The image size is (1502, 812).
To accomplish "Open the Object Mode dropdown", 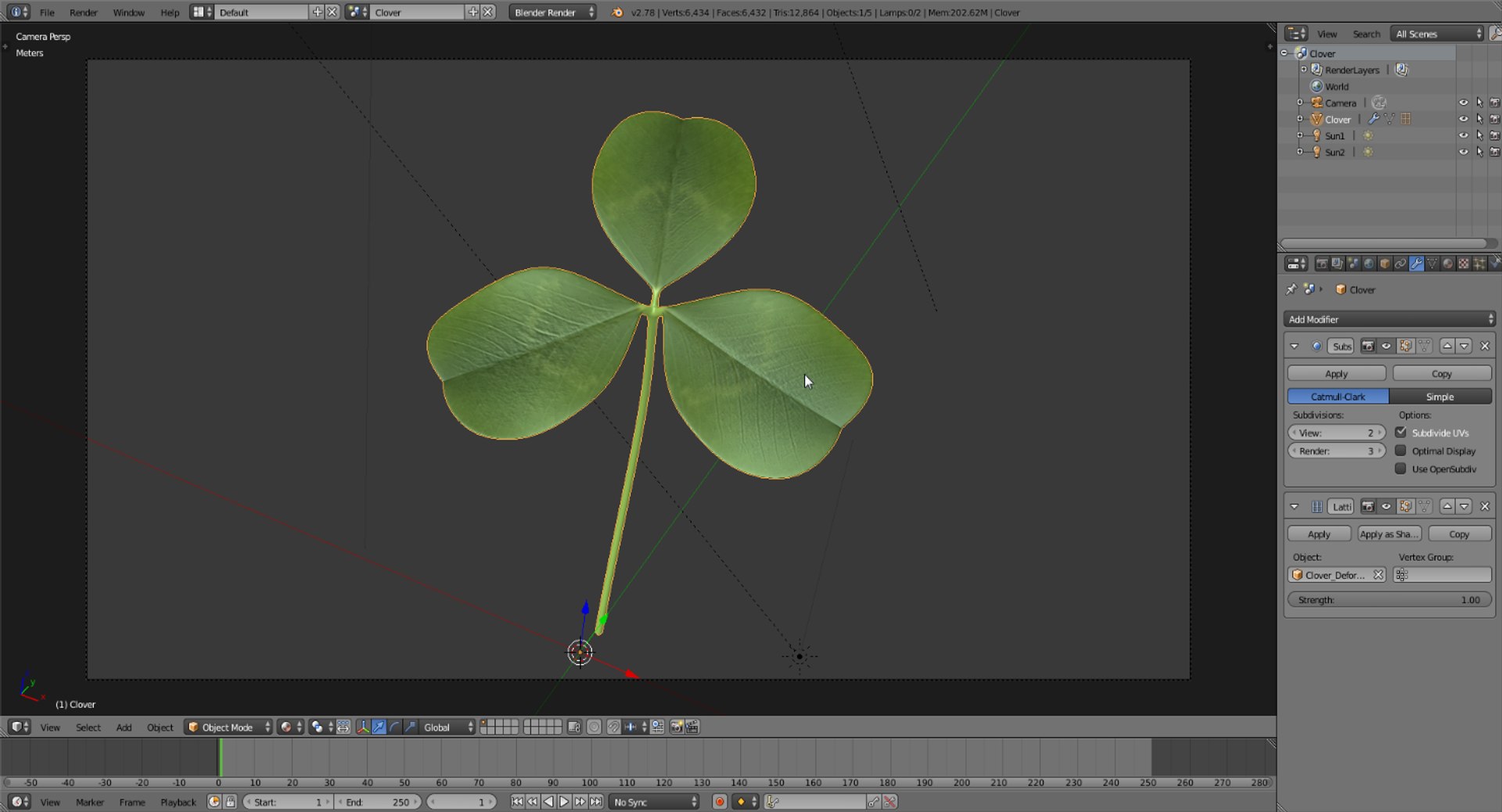I will point(228,727).
